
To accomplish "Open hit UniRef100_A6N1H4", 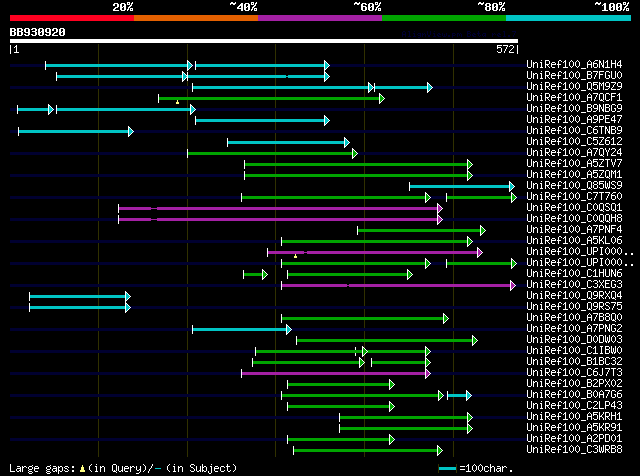I will click(x=574, y=64).
